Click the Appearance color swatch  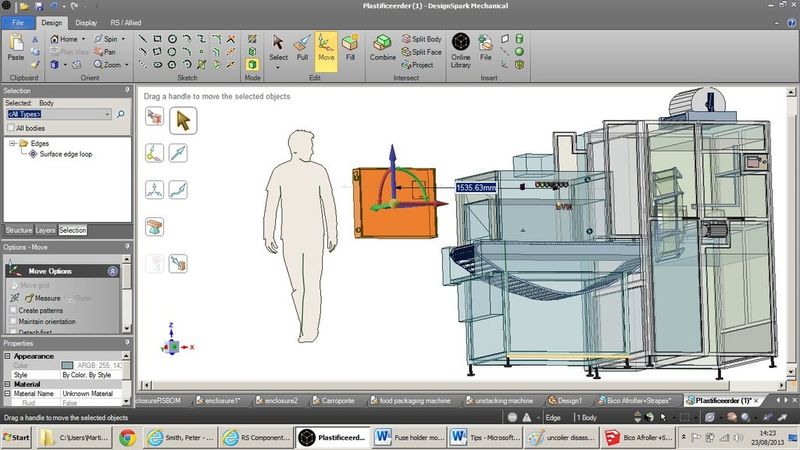click(67, 365)
